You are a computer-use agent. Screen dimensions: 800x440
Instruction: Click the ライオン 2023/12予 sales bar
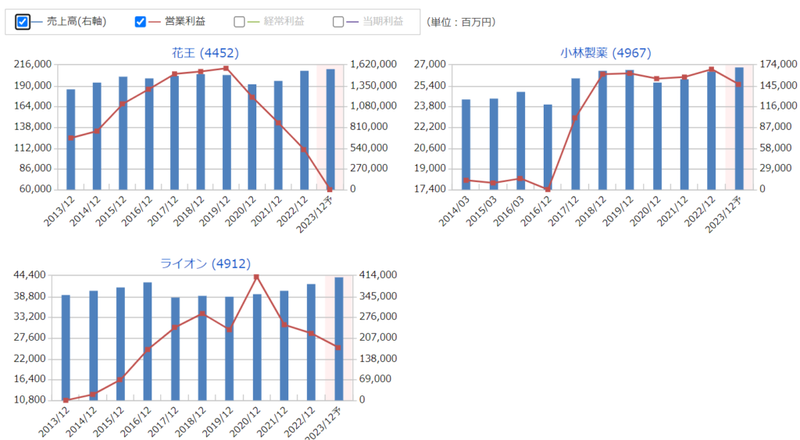click(x=339, y=338)
